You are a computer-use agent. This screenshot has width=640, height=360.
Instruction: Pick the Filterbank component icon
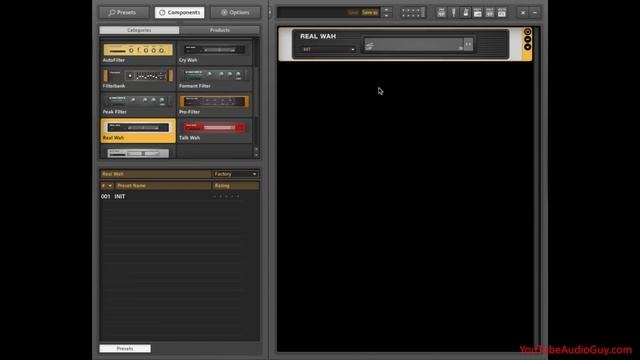pyautogui.click(x=138, y=79)
